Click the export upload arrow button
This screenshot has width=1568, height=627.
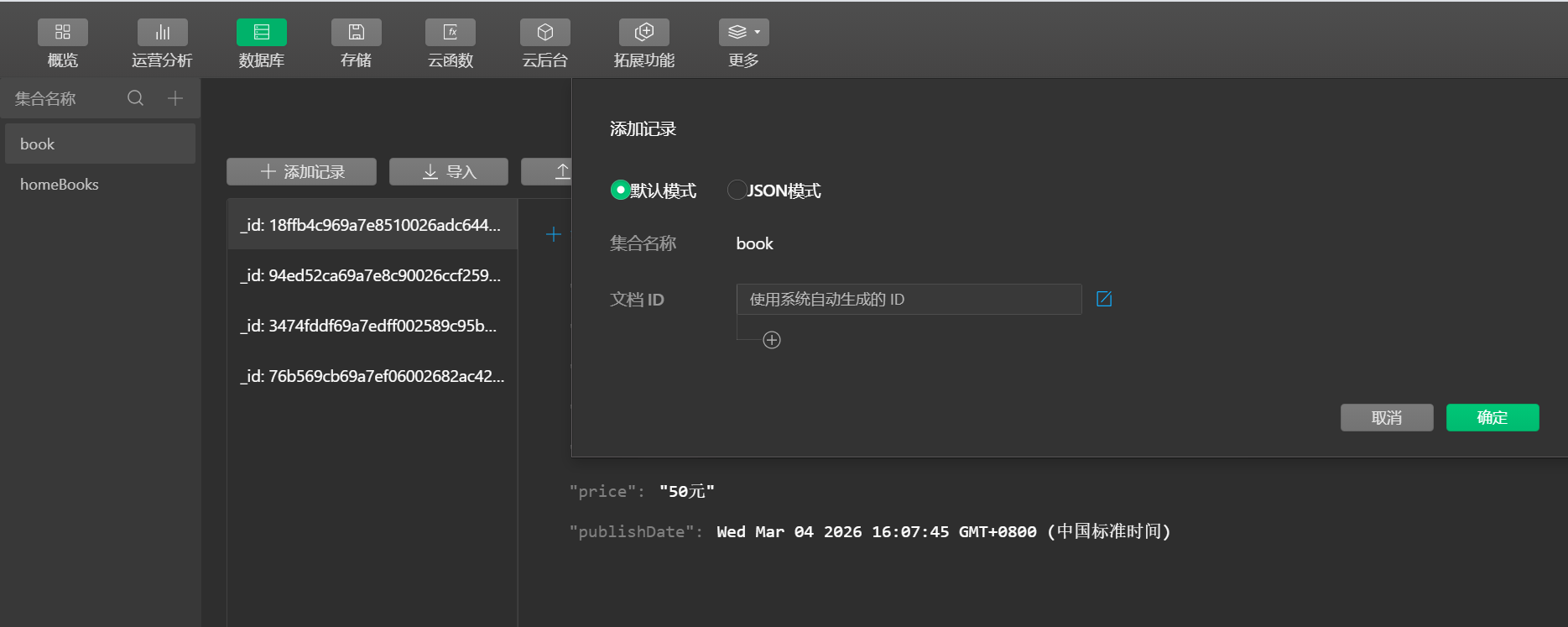[547, 171]
